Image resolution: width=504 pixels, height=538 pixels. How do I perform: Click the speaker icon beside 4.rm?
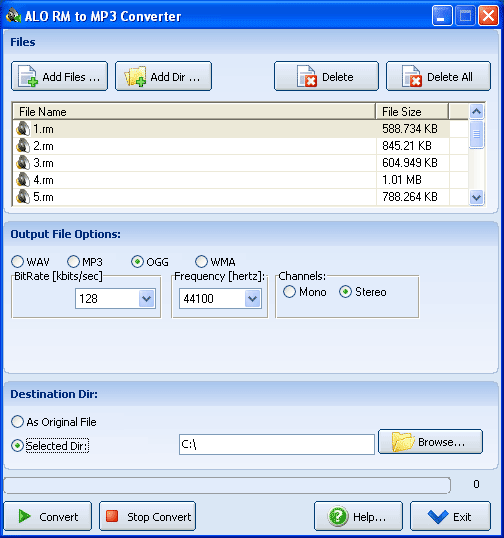23,180
